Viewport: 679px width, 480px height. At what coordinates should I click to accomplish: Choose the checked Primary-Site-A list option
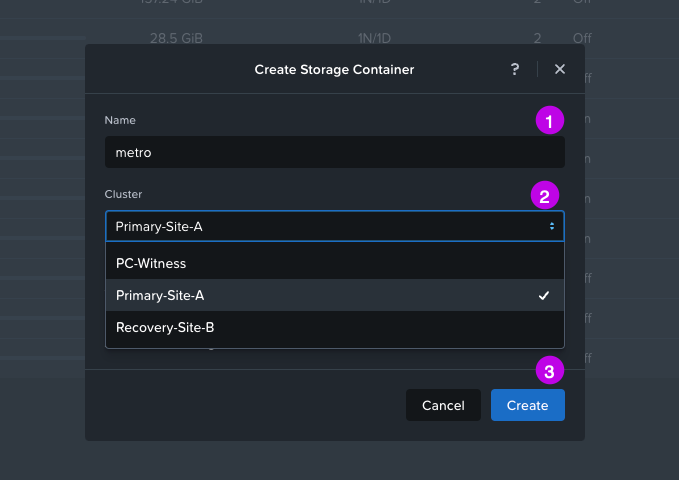pos(334,295)
